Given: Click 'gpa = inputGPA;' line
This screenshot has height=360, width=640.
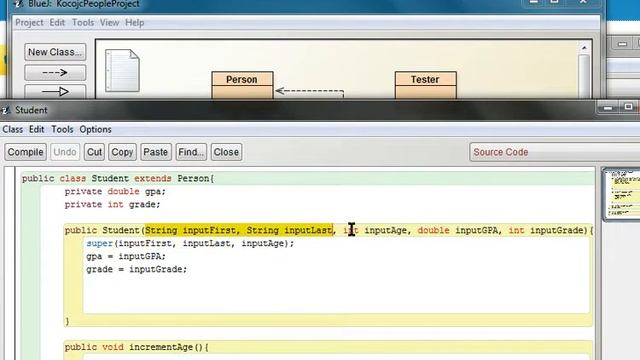Looking at the screenshot, I should pyautogui.click(x=126, y=256).
